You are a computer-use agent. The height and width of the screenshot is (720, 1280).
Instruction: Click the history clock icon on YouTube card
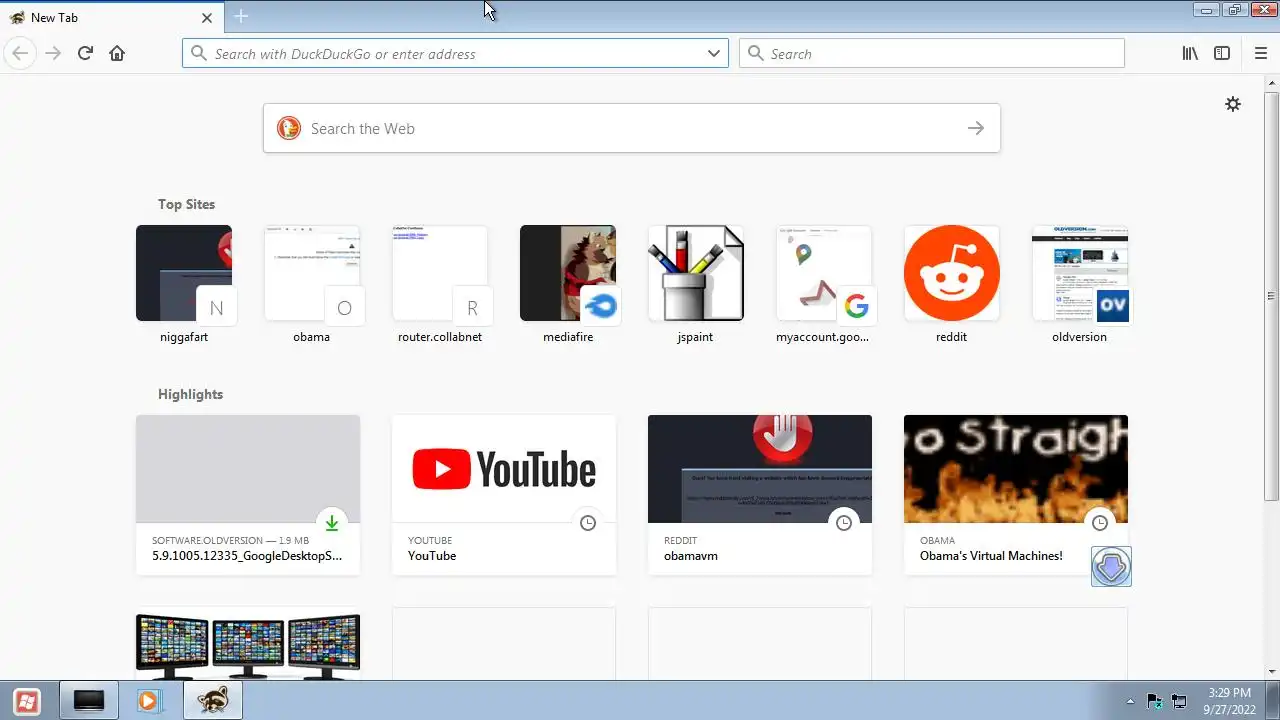(588, 523)
